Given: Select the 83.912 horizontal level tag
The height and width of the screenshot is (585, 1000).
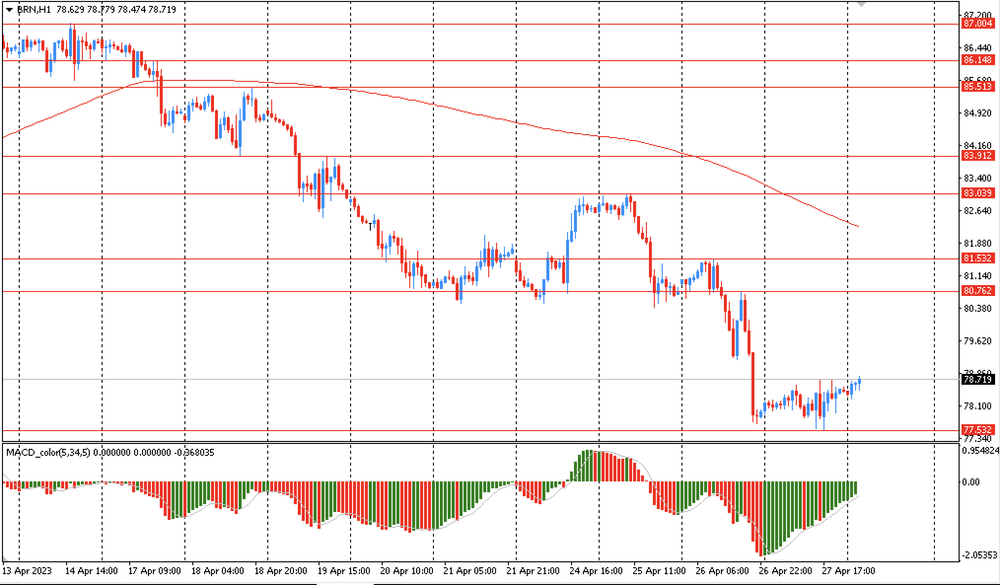Looking at the screenshot, I should pos(978,156).
